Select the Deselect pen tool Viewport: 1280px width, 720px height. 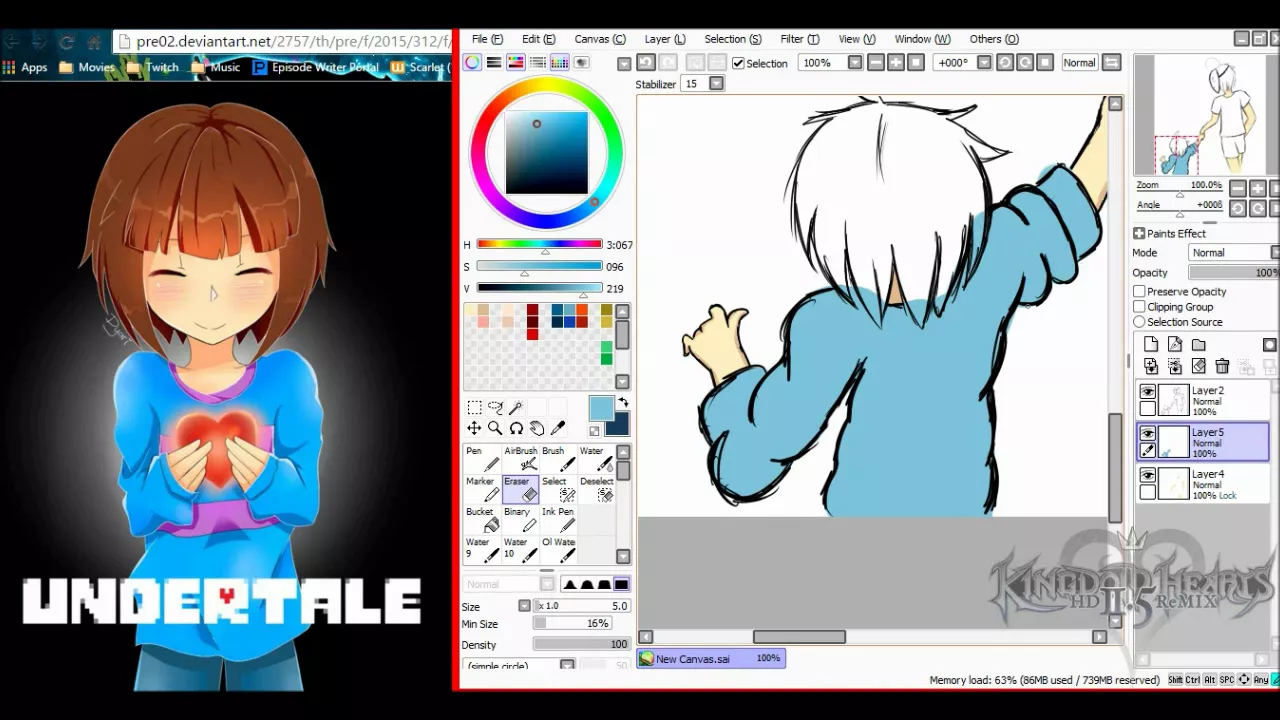point(596,489)
